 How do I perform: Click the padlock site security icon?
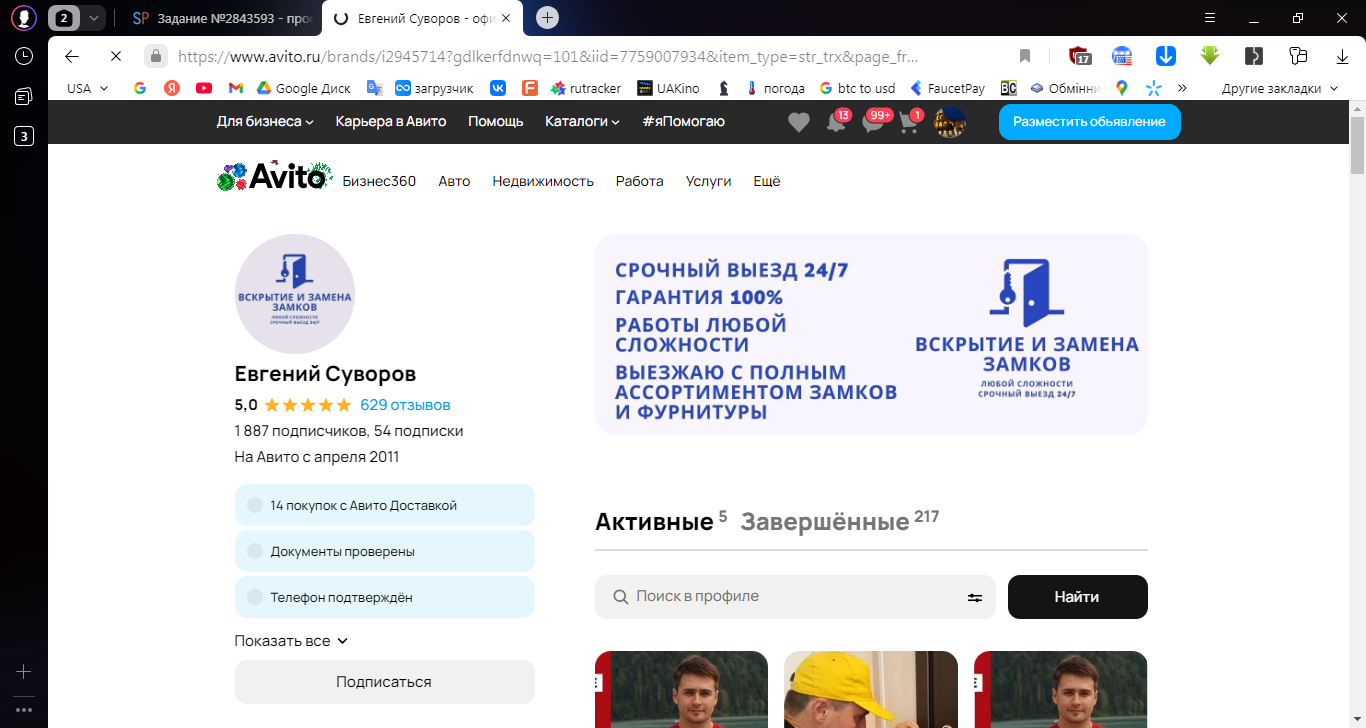coord(155,56)
